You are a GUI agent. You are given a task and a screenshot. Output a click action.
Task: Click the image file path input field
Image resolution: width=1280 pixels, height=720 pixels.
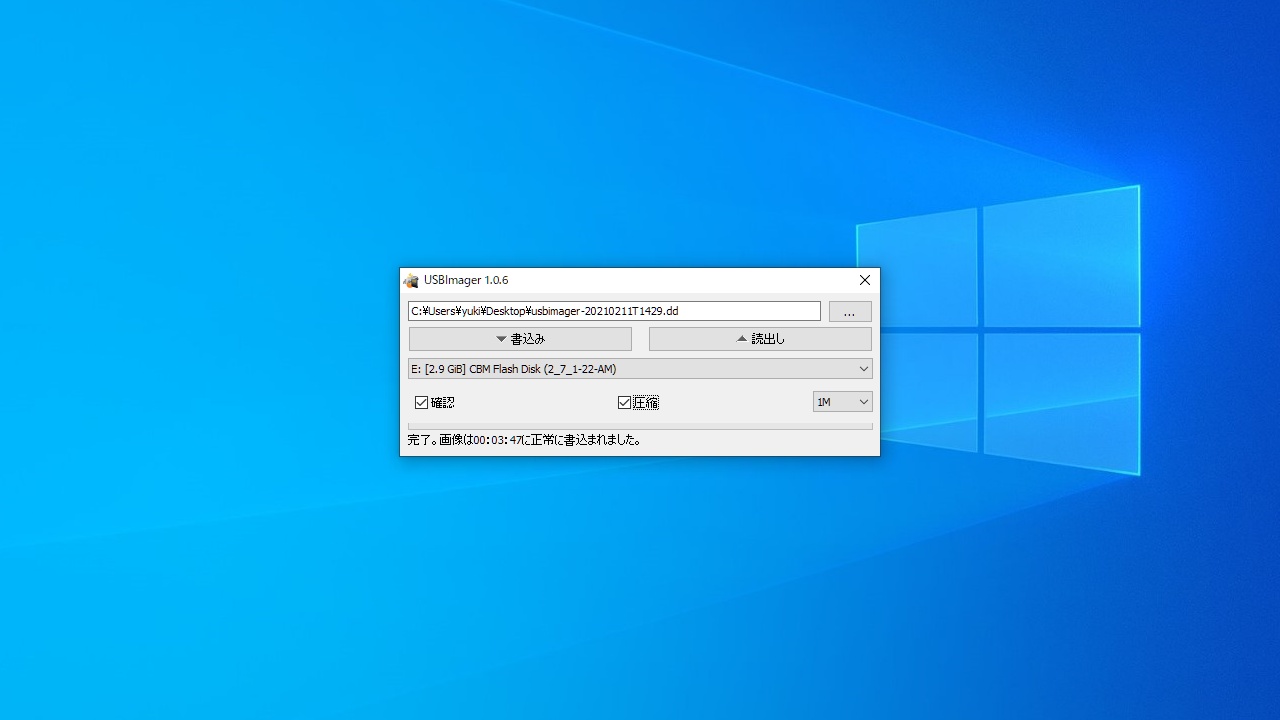point(614,311)
